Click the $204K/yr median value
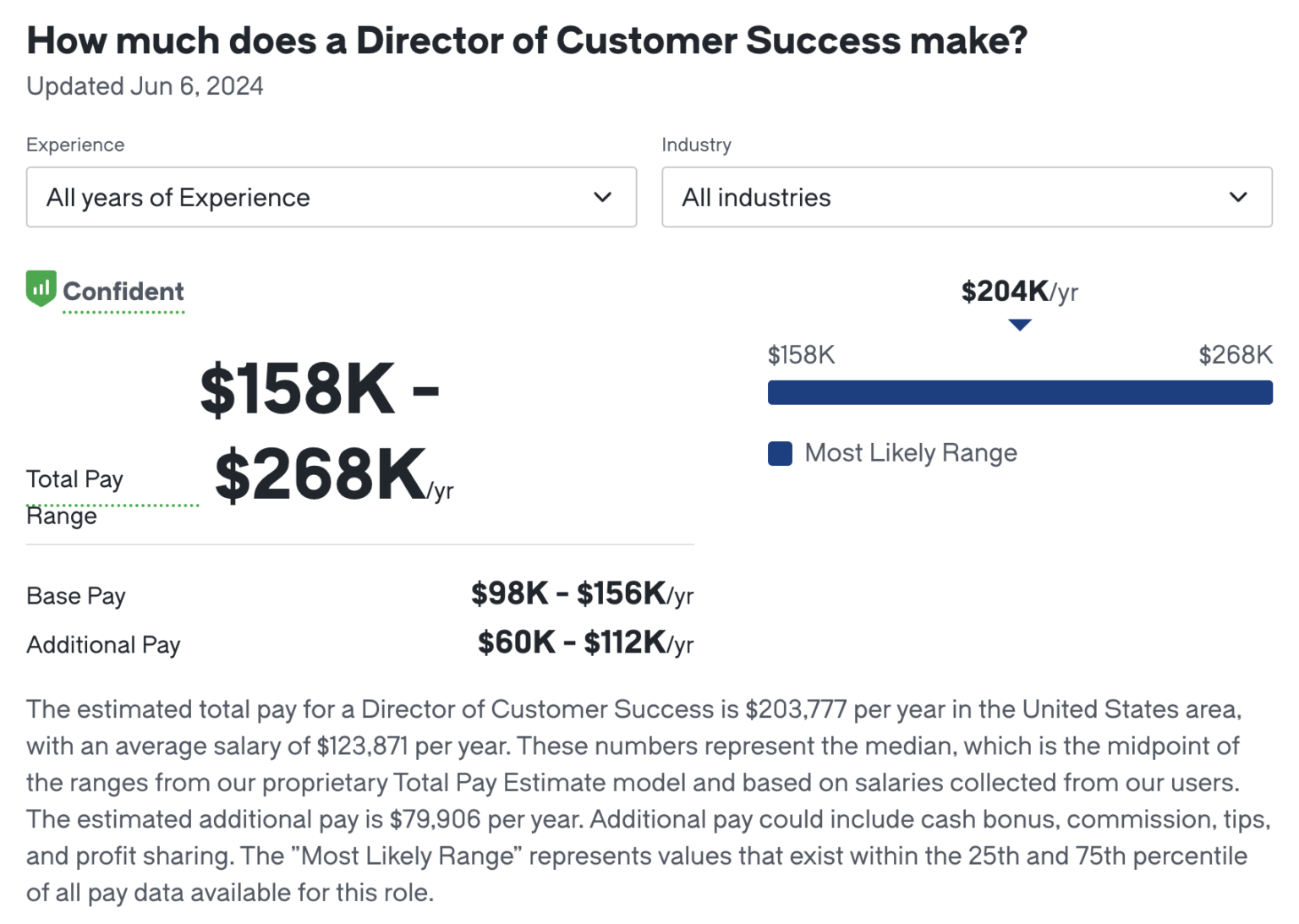The image size is (1299, 924). pos(1018,291)
